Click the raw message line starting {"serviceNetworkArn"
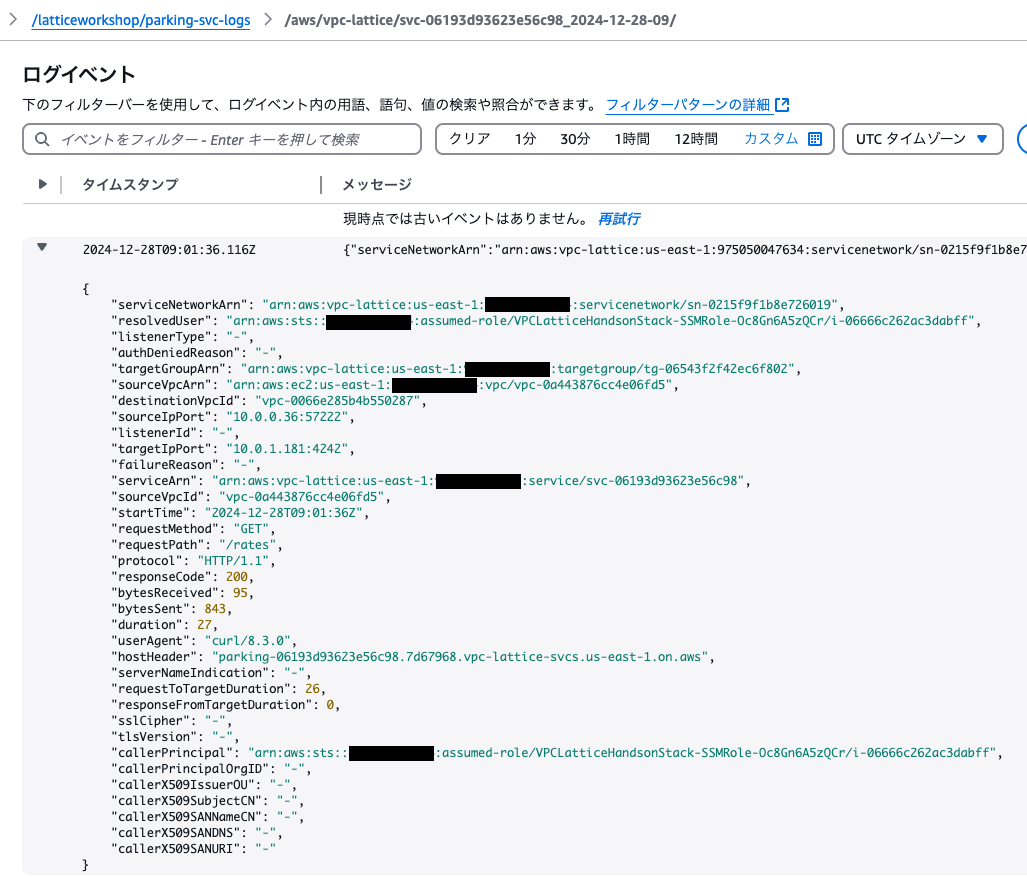Screen dimensions: 1027x877 684,250
